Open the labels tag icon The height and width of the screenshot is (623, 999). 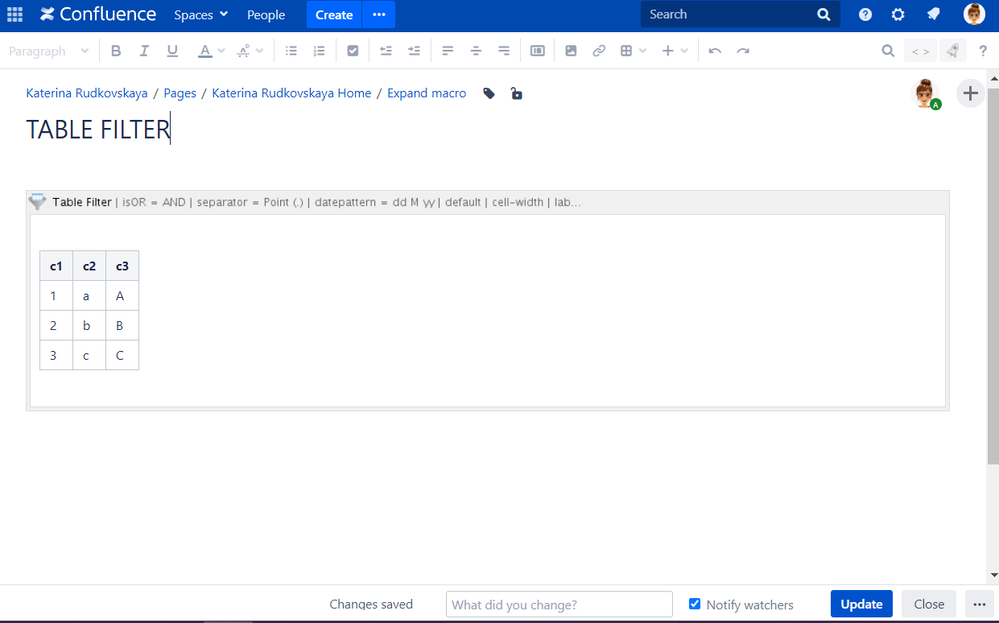click(489, 94)
